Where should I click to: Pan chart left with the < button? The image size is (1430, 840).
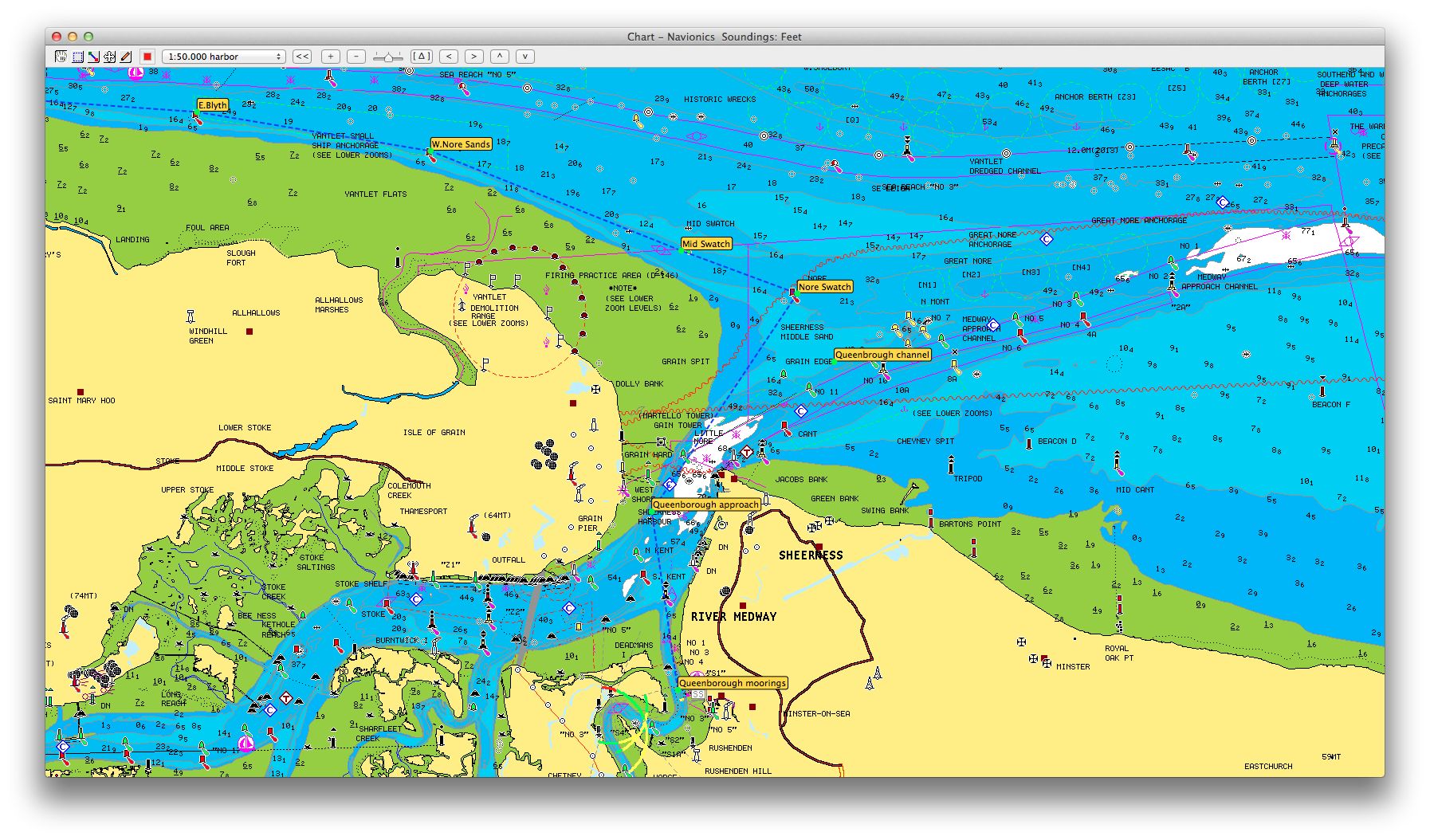point(449,57)
